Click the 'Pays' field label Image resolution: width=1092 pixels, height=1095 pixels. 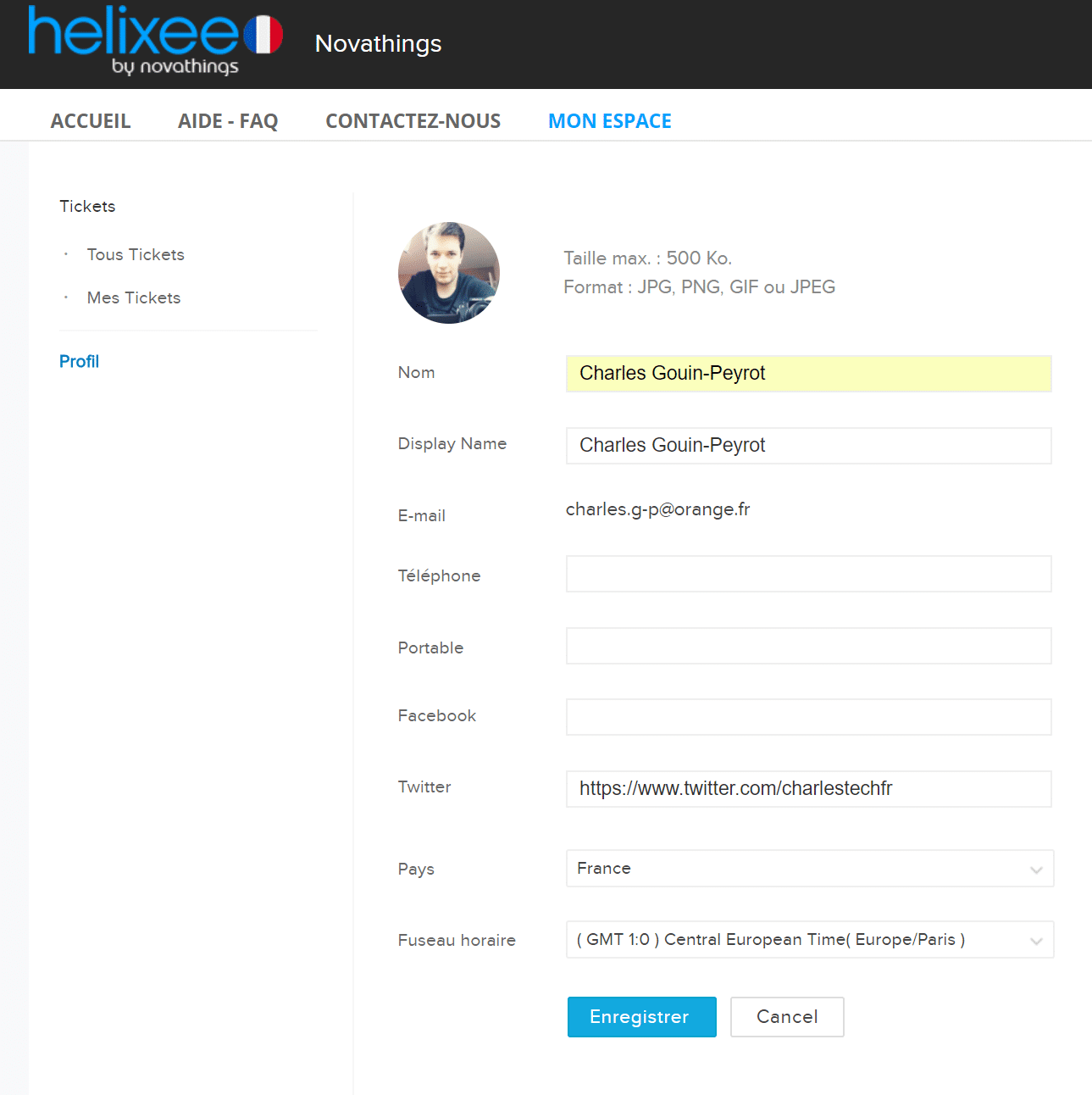pos(416,869)
